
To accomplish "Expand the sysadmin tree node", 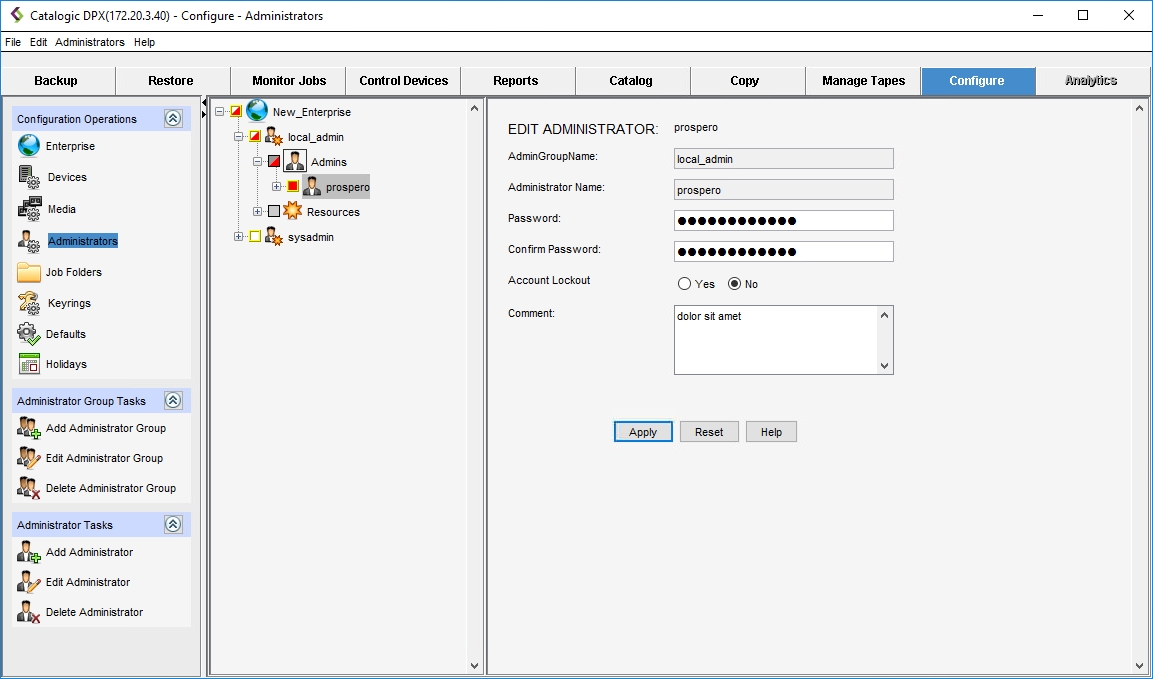I will pos(239,237).
